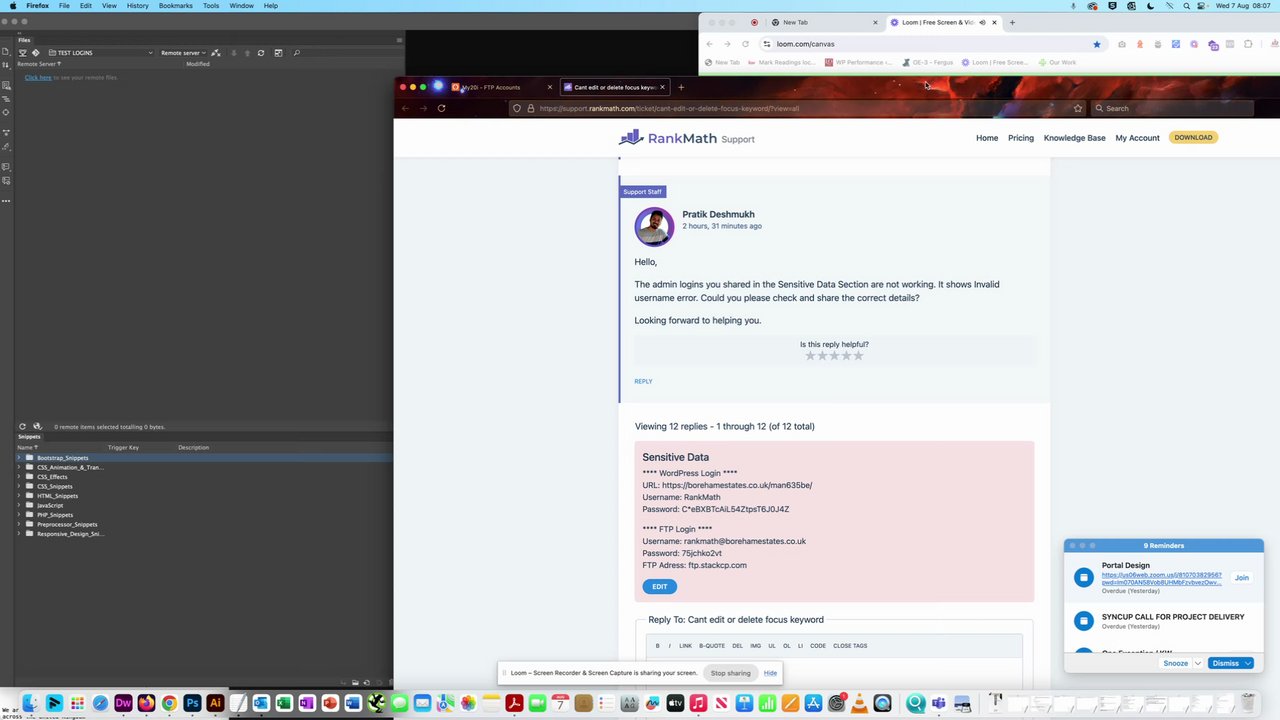This screenshot has width=1280, height=720.
Task: Open the Bookmarks menu in menu bar
Action: [175, 6]
